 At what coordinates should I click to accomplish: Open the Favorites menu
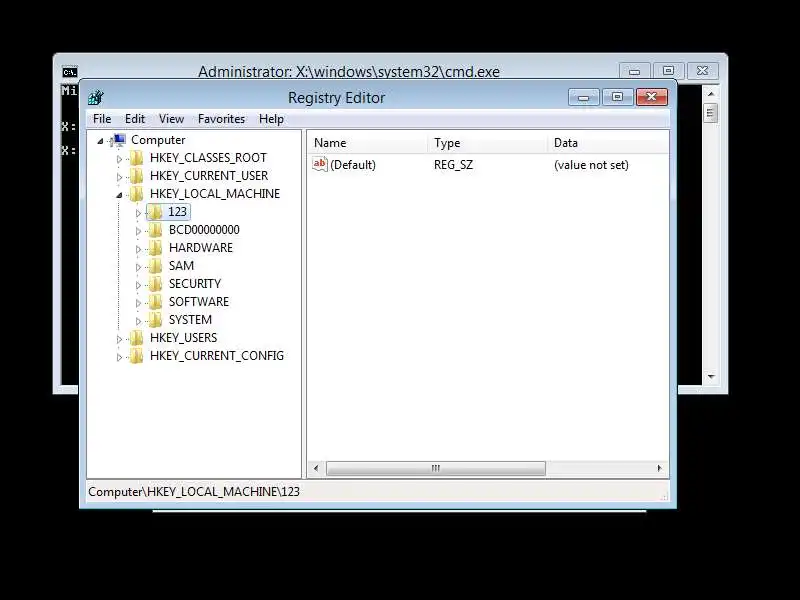[221, 119]
